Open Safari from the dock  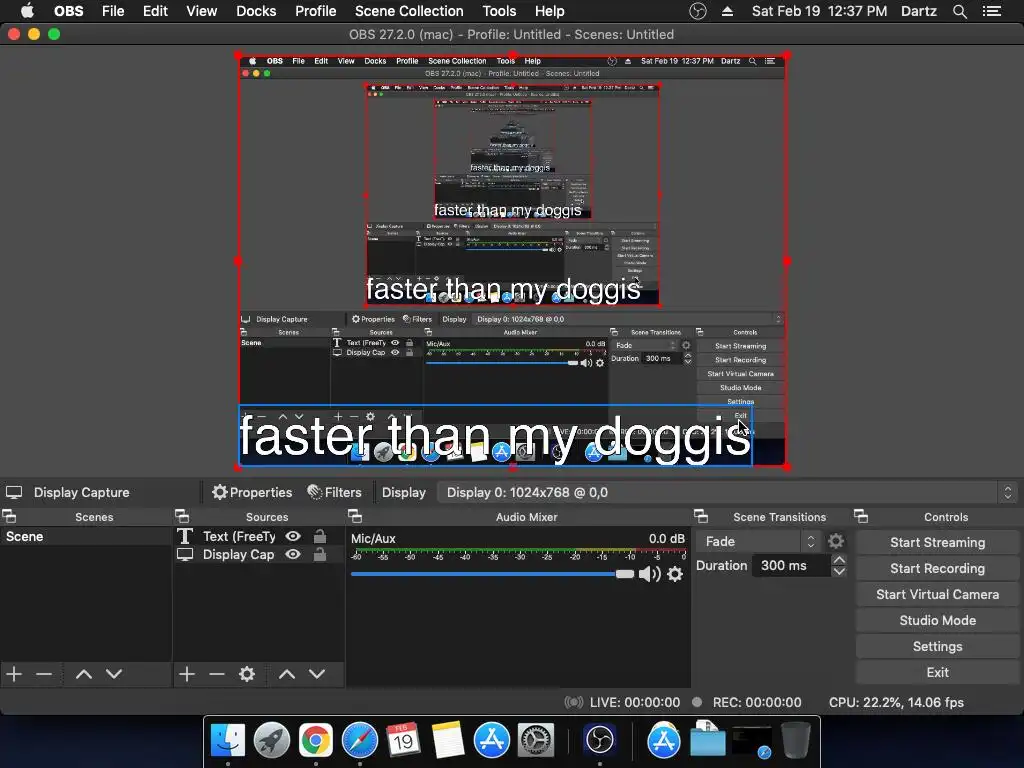(x=360, y=740)
